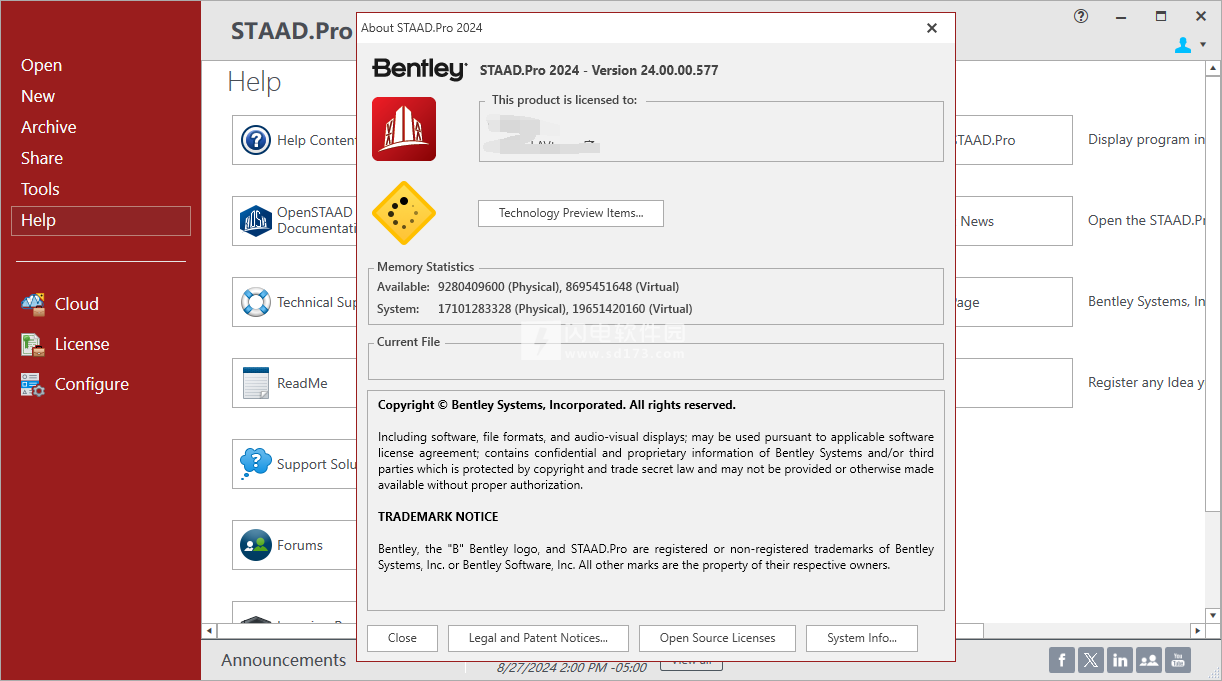Click the horizontal scrollbar left arrow
Image resolution: width=1222 pixels, height=681 pixels.
point(209,631)
